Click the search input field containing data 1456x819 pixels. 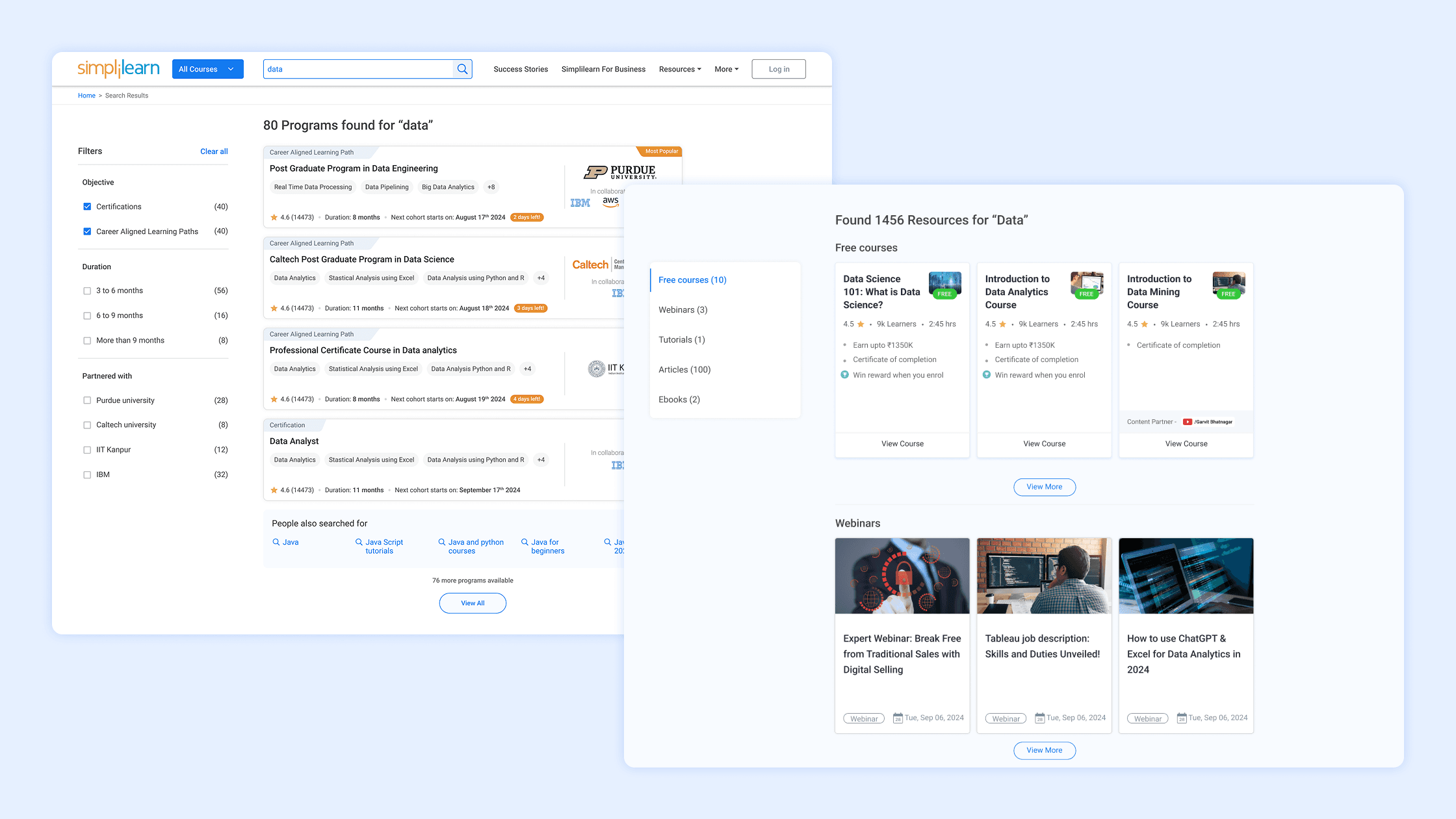[357, 69]
